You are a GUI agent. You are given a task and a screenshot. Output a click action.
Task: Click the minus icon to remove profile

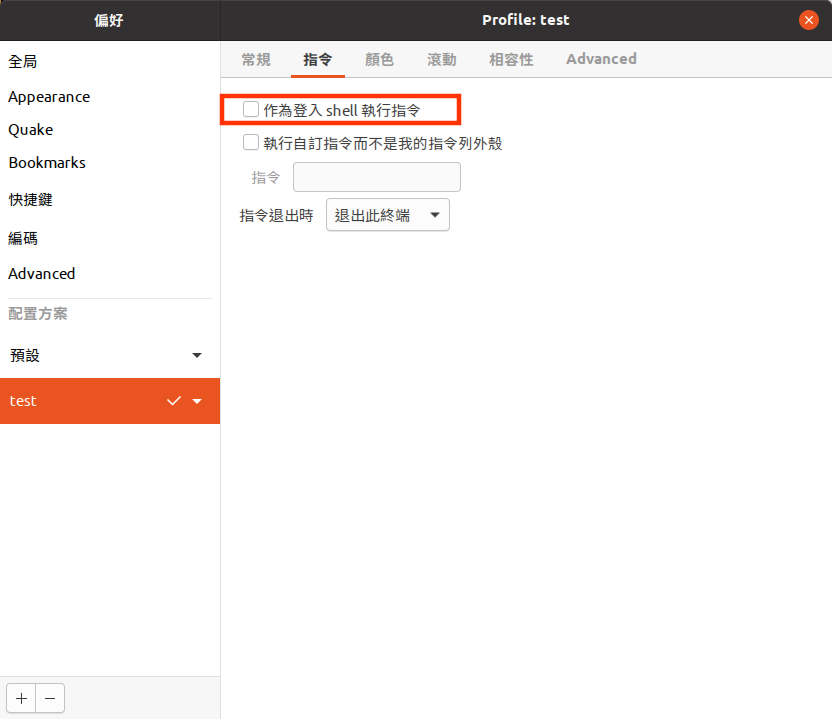point(50,698)
